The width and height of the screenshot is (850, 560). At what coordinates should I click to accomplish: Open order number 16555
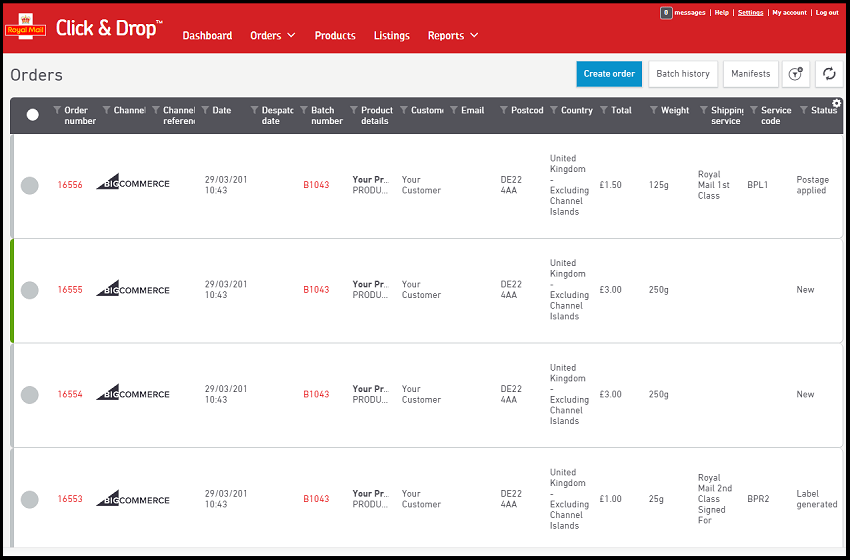pyautogui.click(x=70, y=289)
